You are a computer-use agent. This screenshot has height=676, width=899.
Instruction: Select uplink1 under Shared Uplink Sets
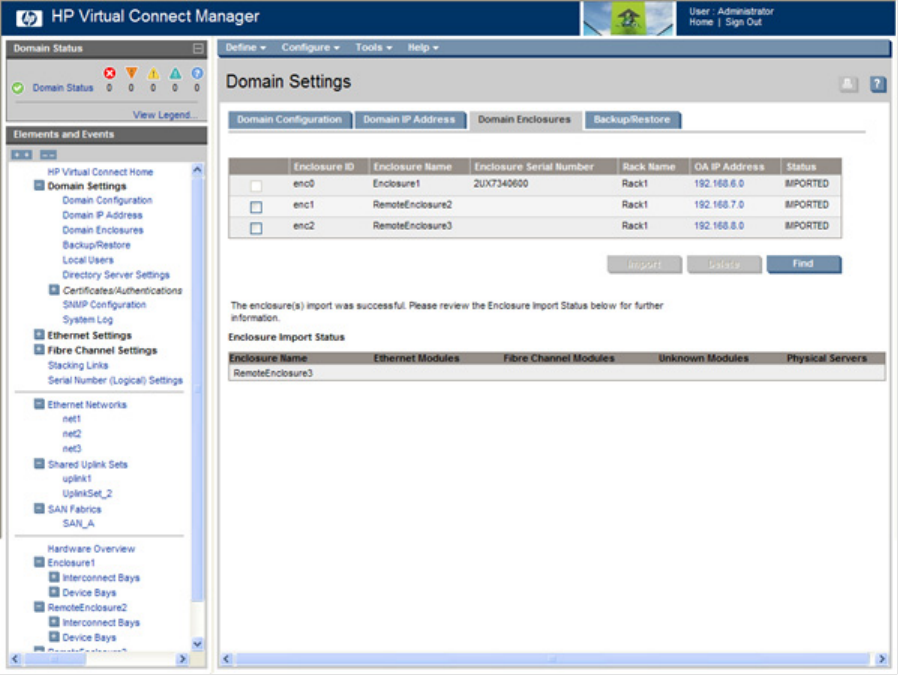(77, 479)
